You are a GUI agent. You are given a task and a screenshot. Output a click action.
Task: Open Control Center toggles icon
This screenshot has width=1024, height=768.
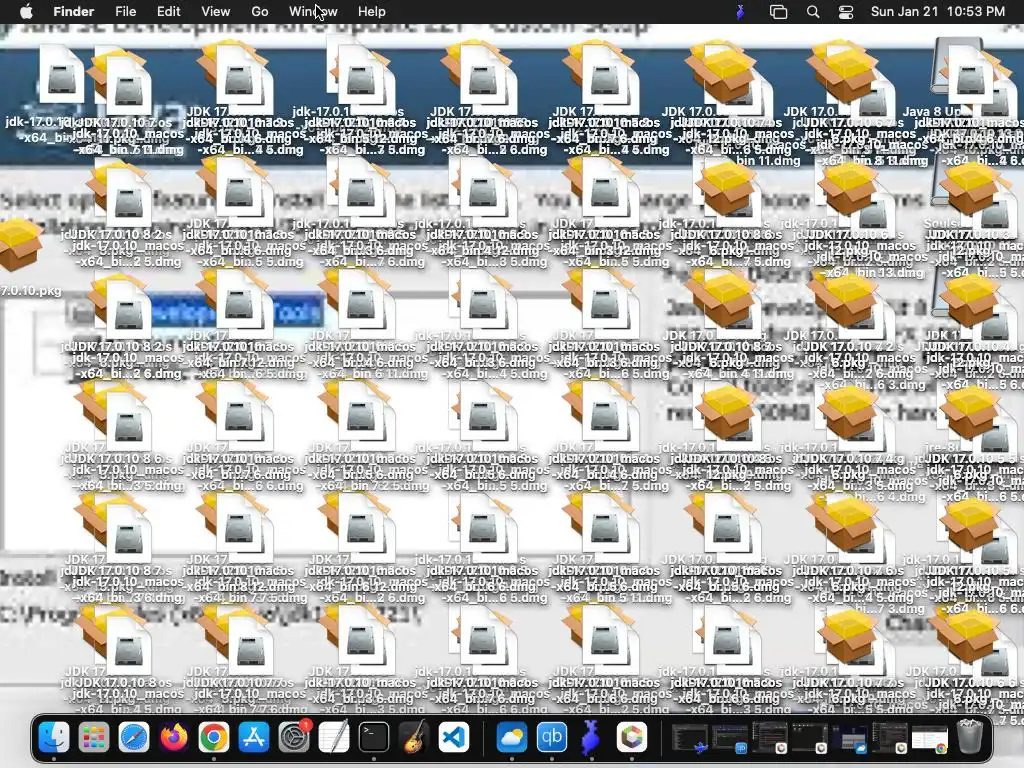click(846, 12)
